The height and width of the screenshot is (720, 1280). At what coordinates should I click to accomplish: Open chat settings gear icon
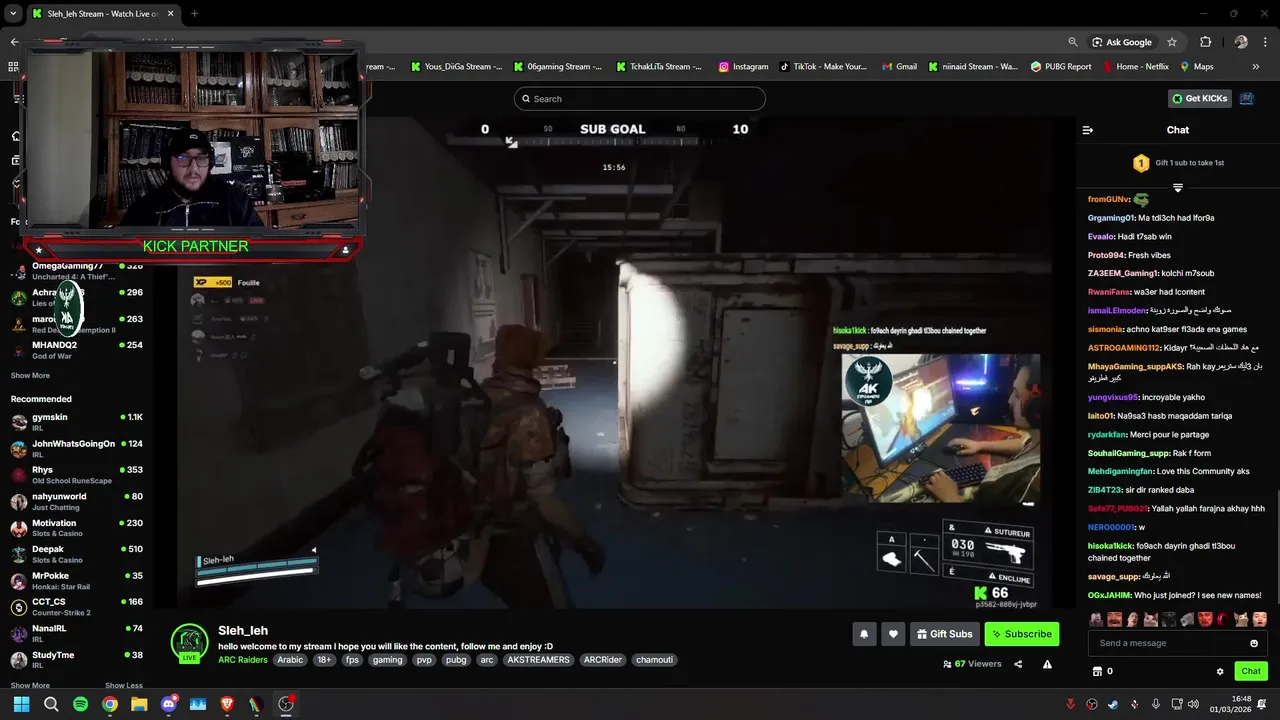tap(1220, 671)
